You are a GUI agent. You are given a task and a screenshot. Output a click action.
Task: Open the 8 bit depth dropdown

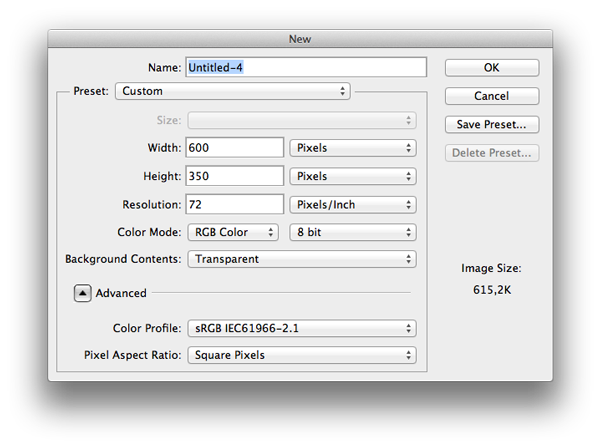click(x=353, y=232)
